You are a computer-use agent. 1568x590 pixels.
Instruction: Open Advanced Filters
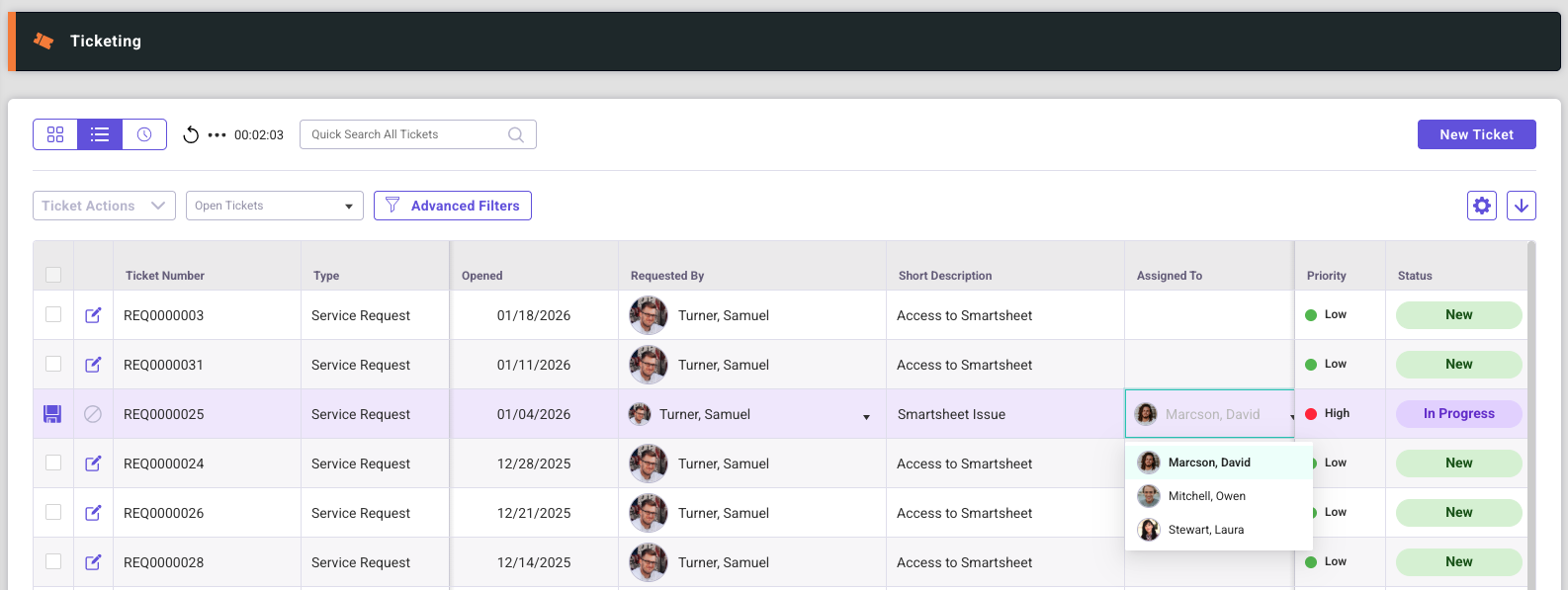click(x=453, y=206)
